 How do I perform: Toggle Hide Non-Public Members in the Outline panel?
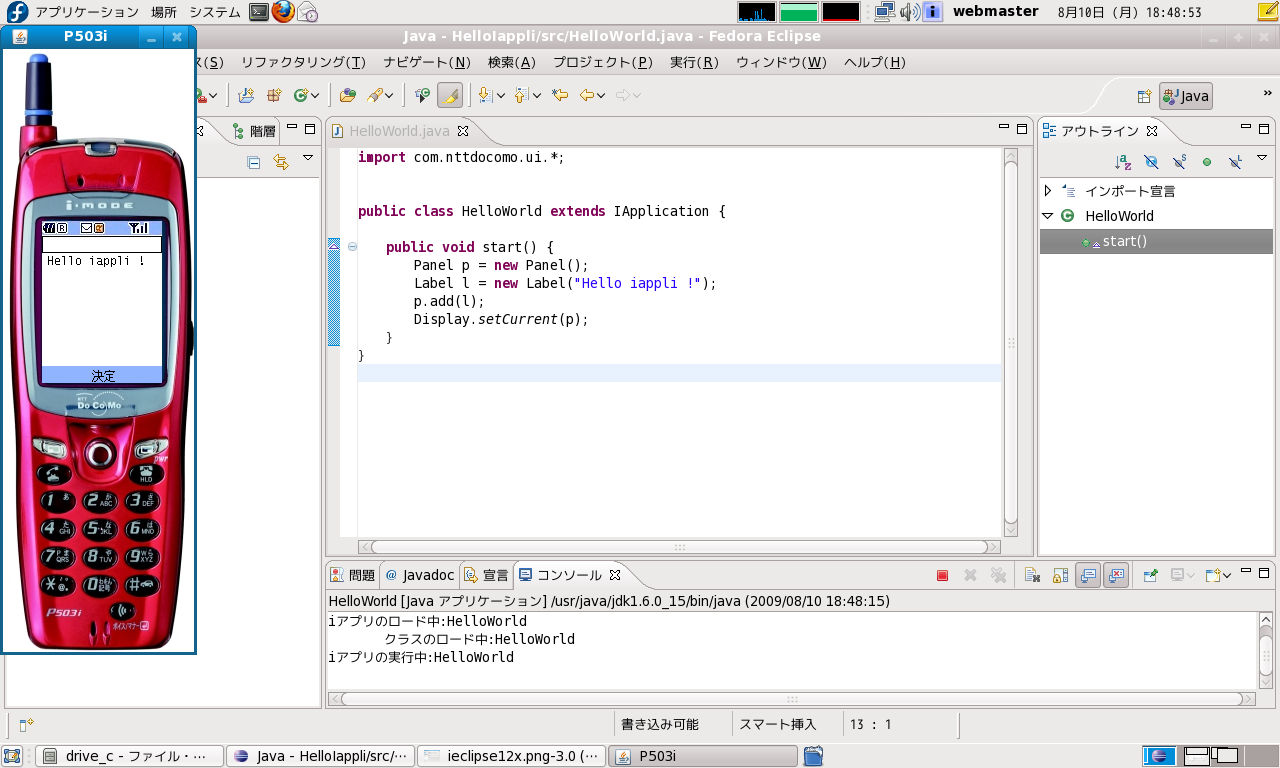[1207, 161]
